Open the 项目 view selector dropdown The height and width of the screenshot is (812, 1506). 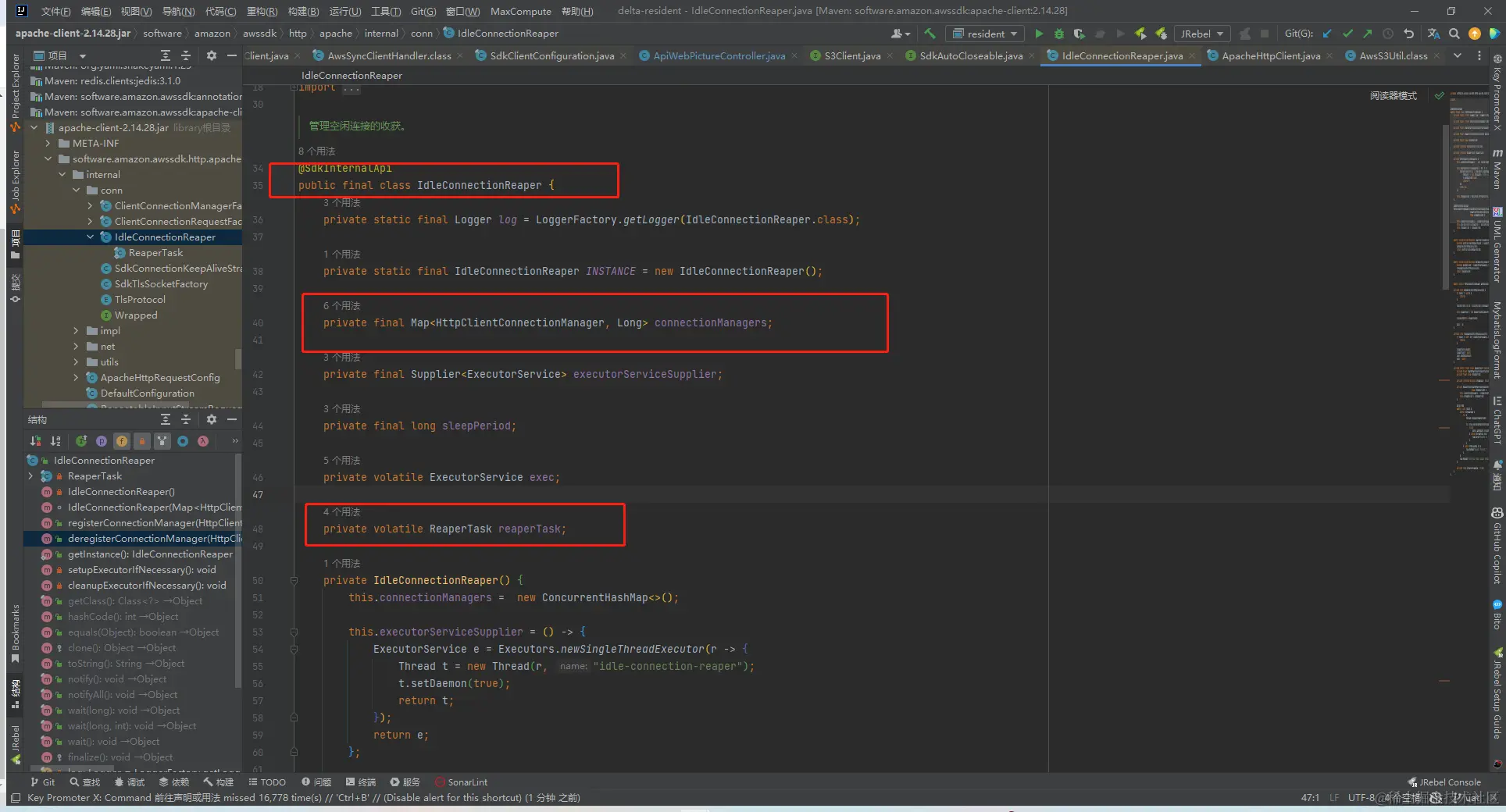click(x=60, y=55)
